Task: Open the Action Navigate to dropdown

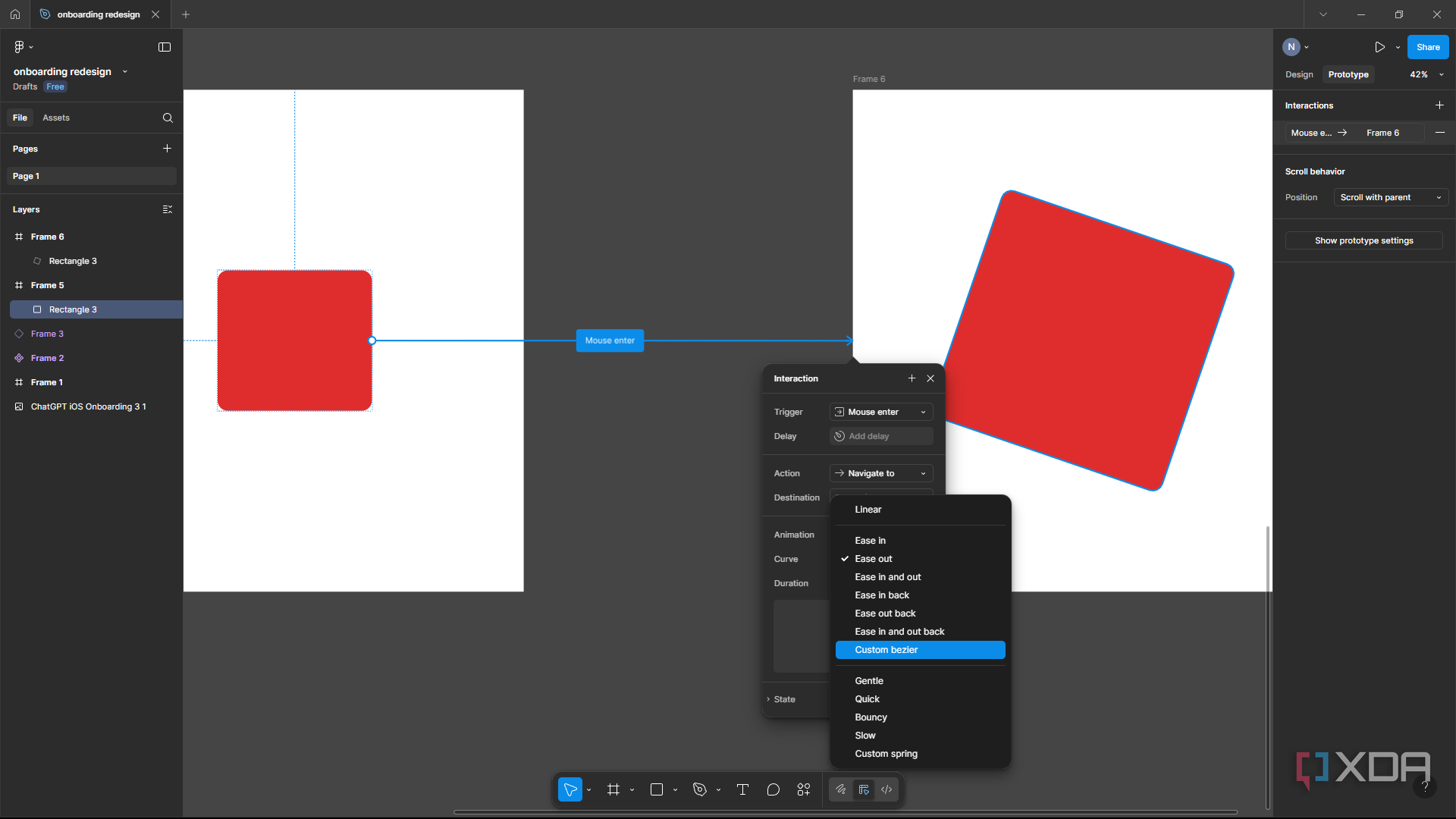Action: pyautogui.click(x=881, y=473)
